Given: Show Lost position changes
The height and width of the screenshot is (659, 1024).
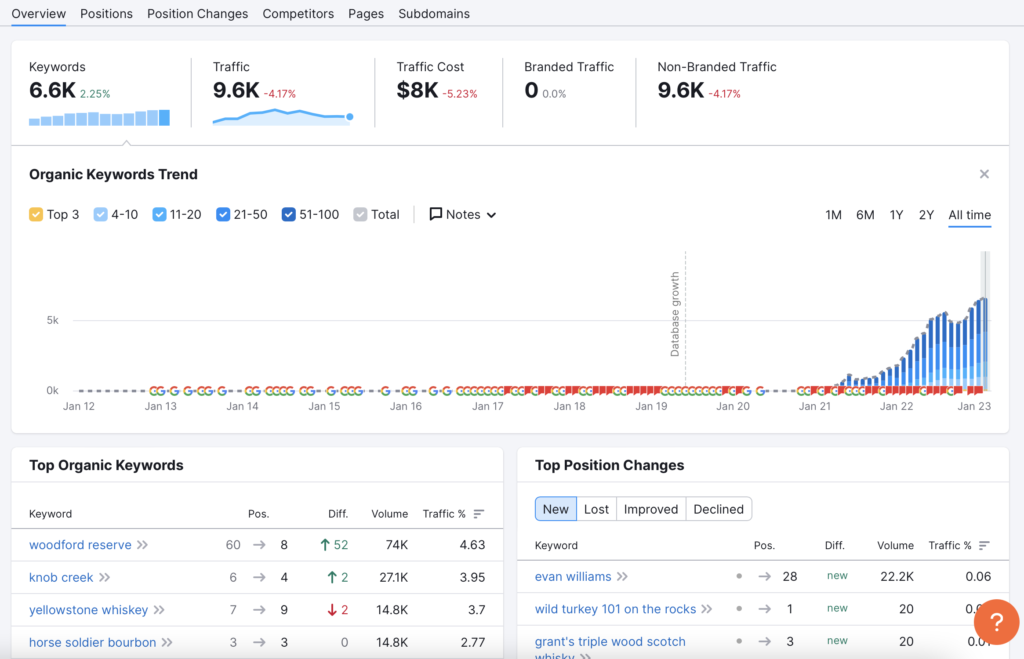Looking at the screenshot, I should point(596,509).
